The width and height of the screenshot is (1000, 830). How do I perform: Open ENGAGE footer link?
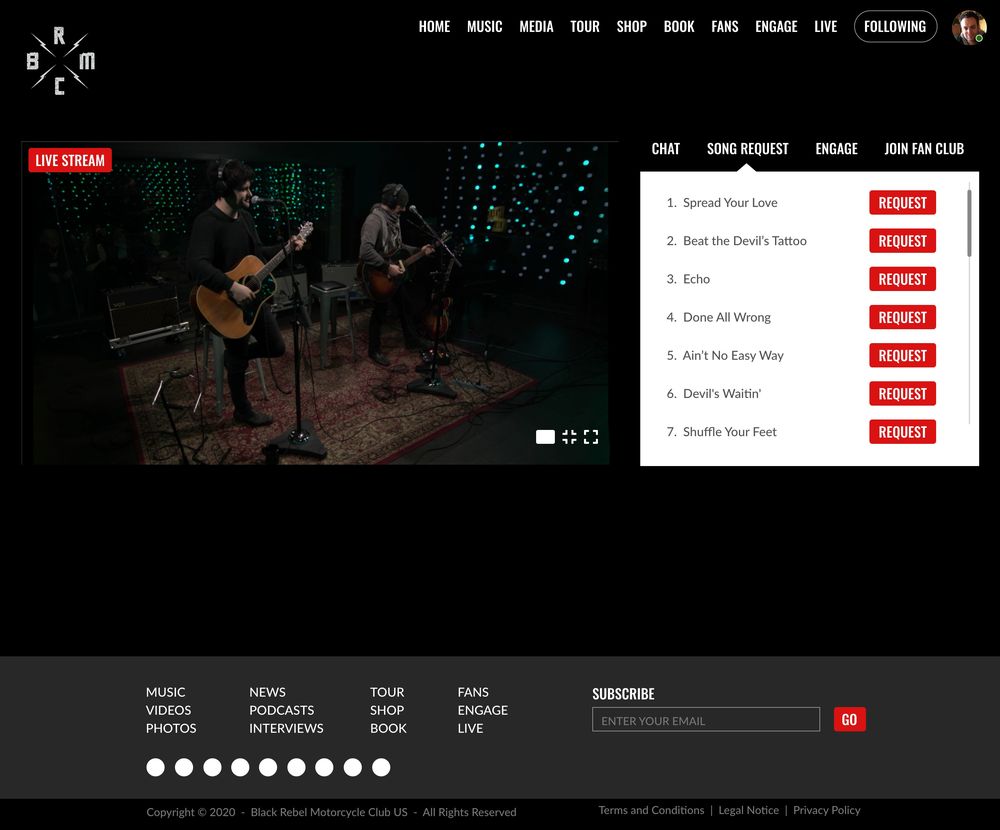(x=483, y=710)
